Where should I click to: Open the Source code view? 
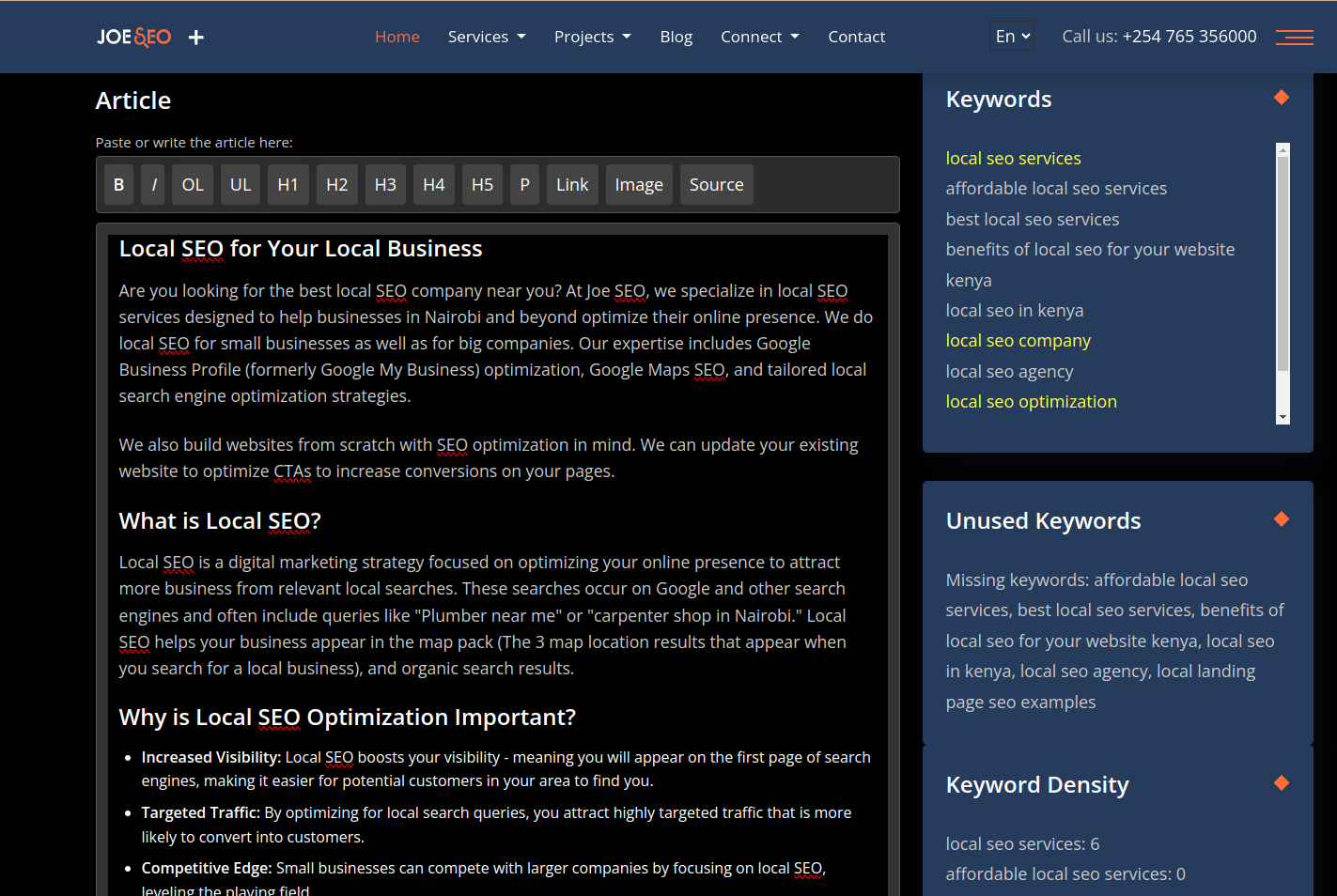[x=716, y=184]
